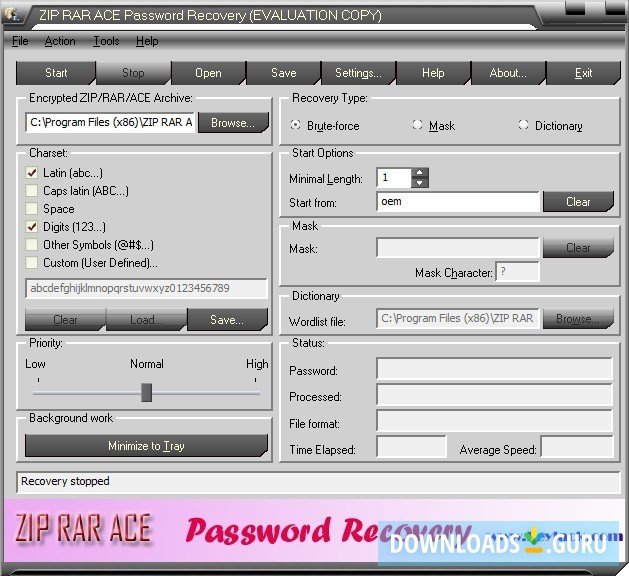Image resolution: width=629 pixels, height=576 pixels.
Task: Click the Minimal Length value field
Action: pyautogui.click(x=394, y=178)
